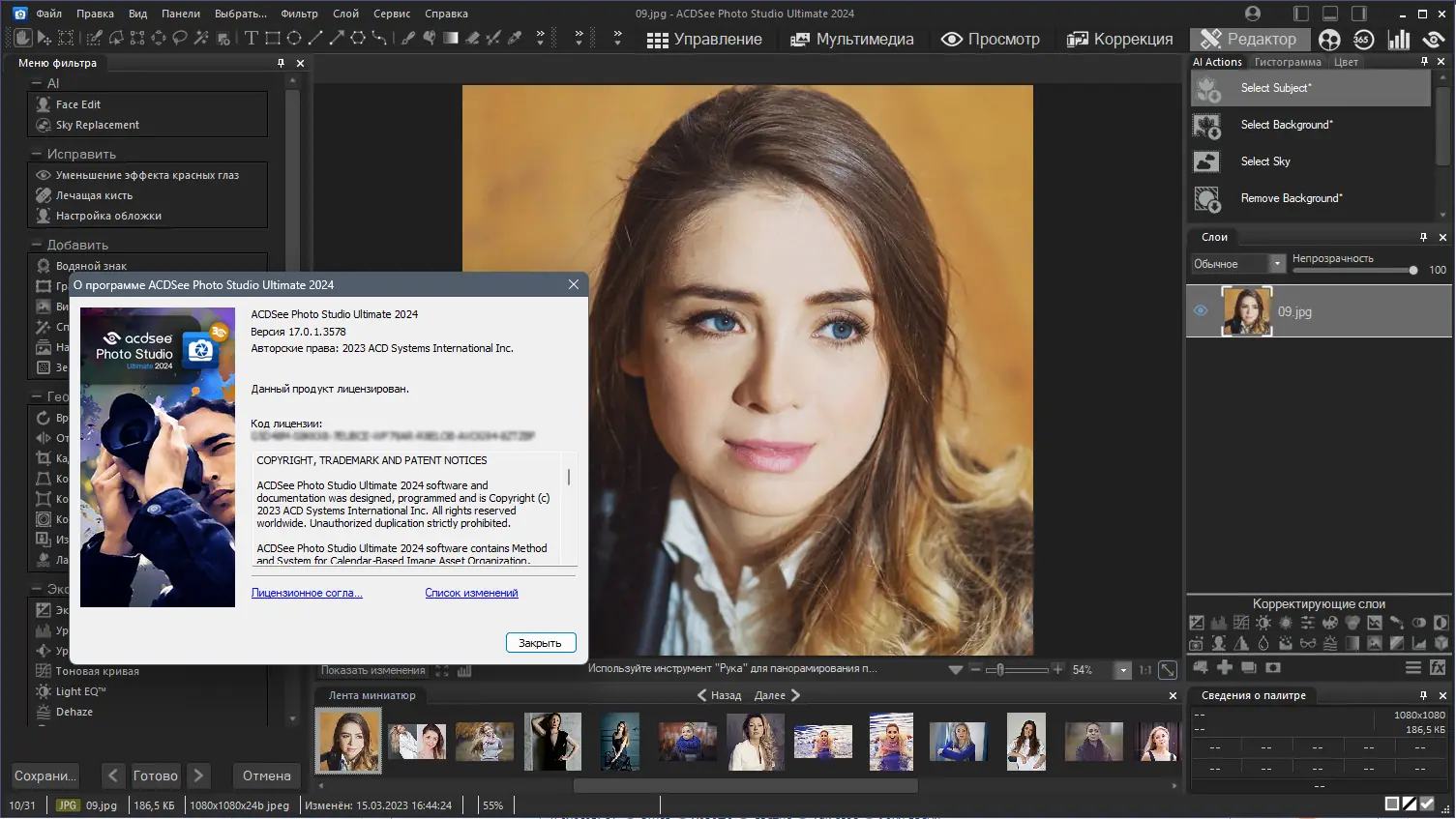This screenshot has width=1456, height=819.
Task: Click Закрыть in the About dialog
Action: tap(540, 643)
